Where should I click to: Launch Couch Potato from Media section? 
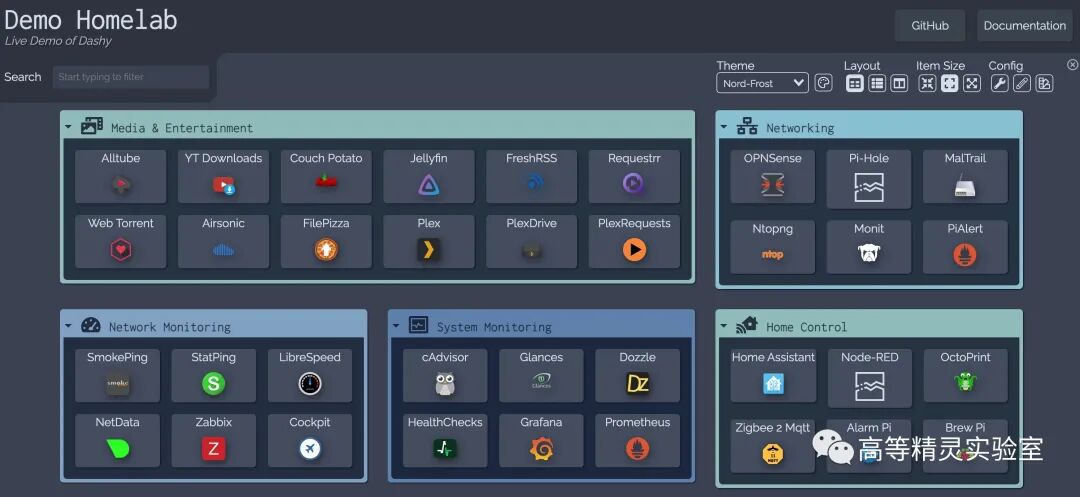326,176
